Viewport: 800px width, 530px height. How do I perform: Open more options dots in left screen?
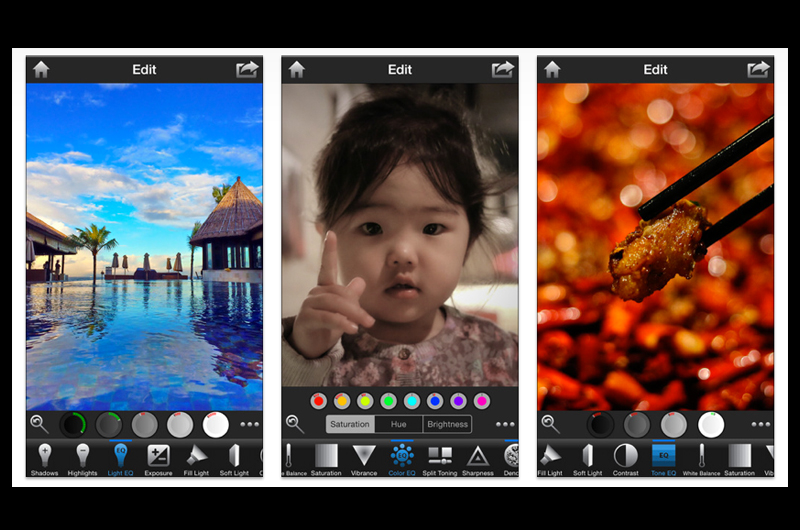249,424
